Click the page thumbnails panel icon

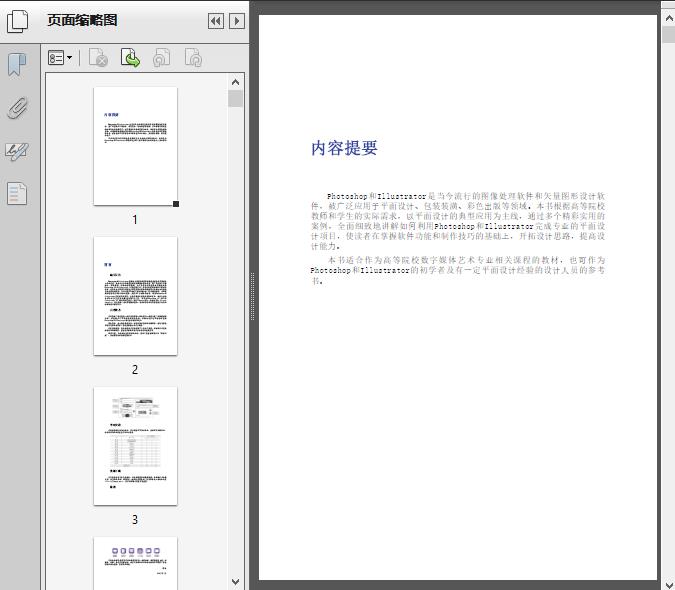[18, 21]
